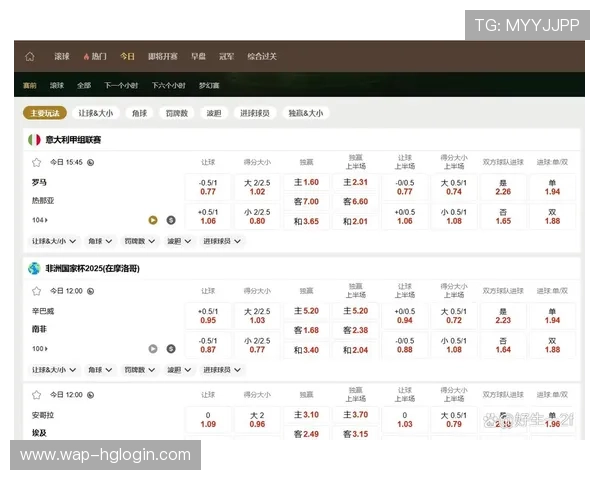Expand 角球 dropdown under 罗马 match
This screenshot has height=480, width=600.
pos(100,241)
